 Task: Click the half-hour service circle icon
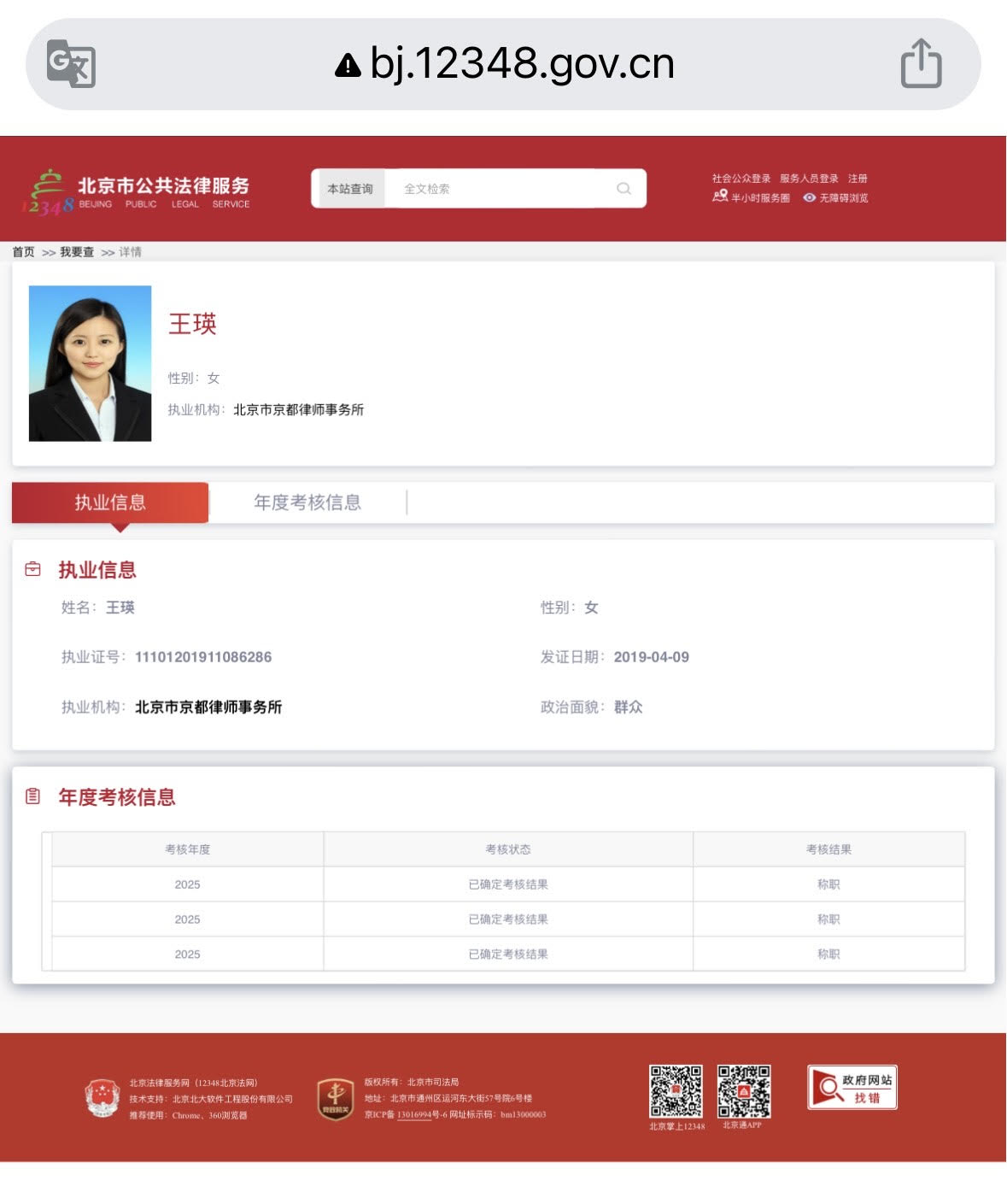pos(720,197)
